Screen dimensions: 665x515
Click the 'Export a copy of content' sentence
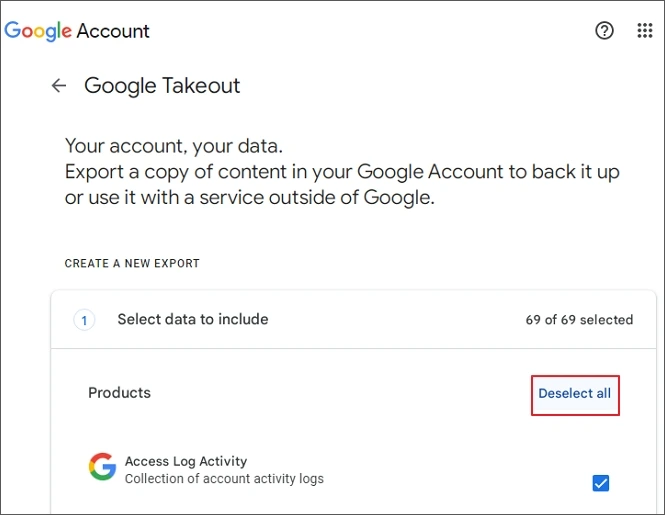tap(342, 171)
